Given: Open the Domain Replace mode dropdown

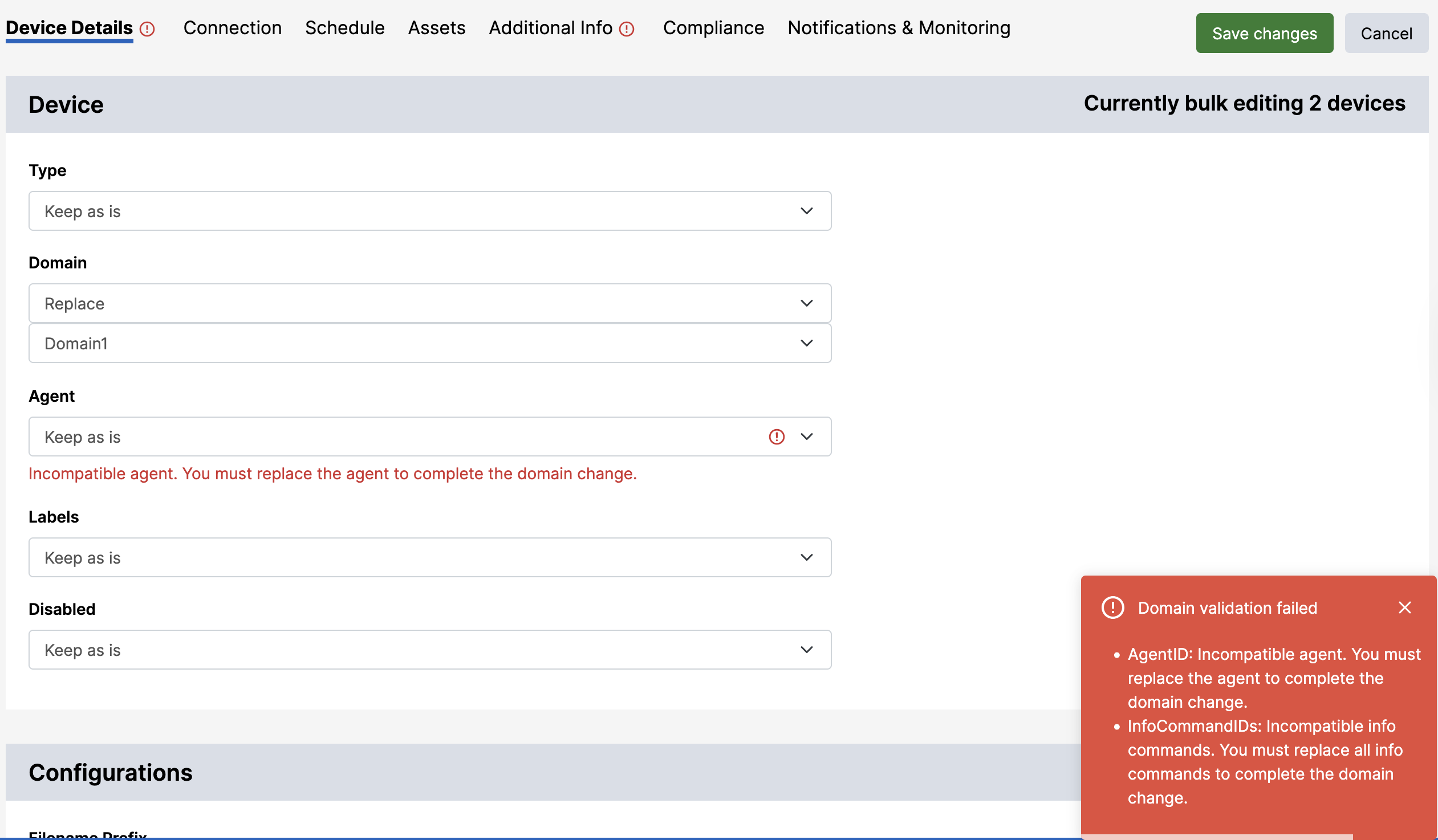Looking at the screenshot, I should pyautogui.click(x=429, y=304).
